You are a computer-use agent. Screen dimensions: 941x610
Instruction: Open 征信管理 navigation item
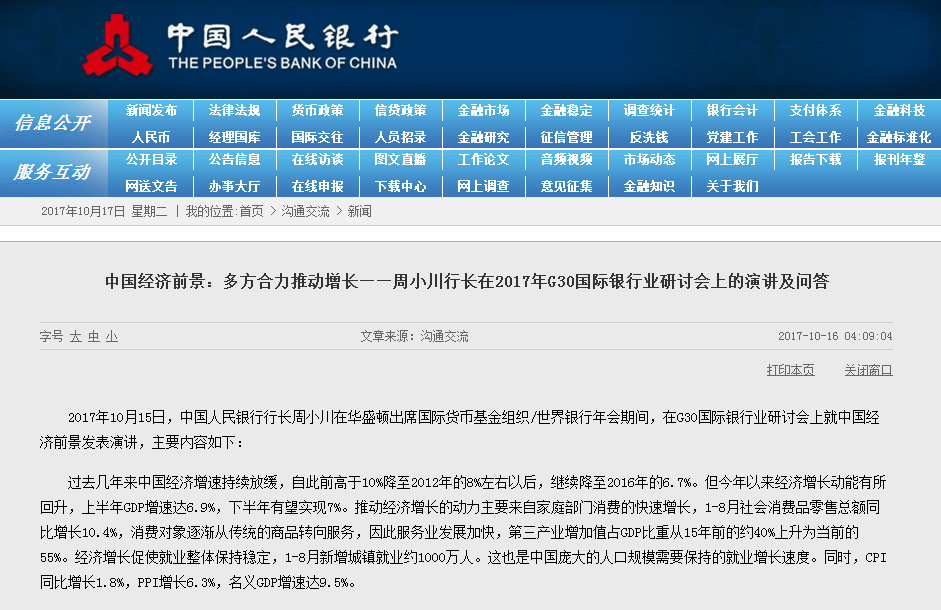coord(566,137)
